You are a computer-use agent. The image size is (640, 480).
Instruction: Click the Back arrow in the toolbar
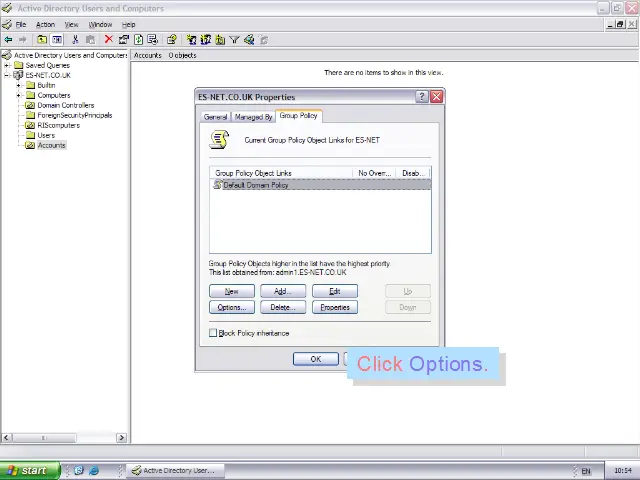pos(8,40)
